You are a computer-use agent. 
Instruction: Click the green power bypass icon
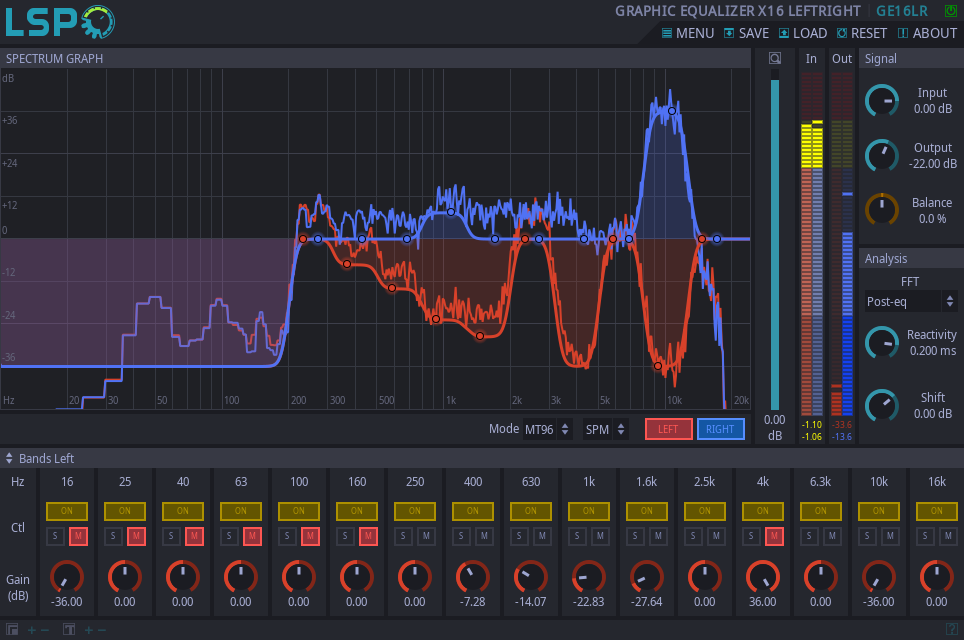[x=950, y=11]
